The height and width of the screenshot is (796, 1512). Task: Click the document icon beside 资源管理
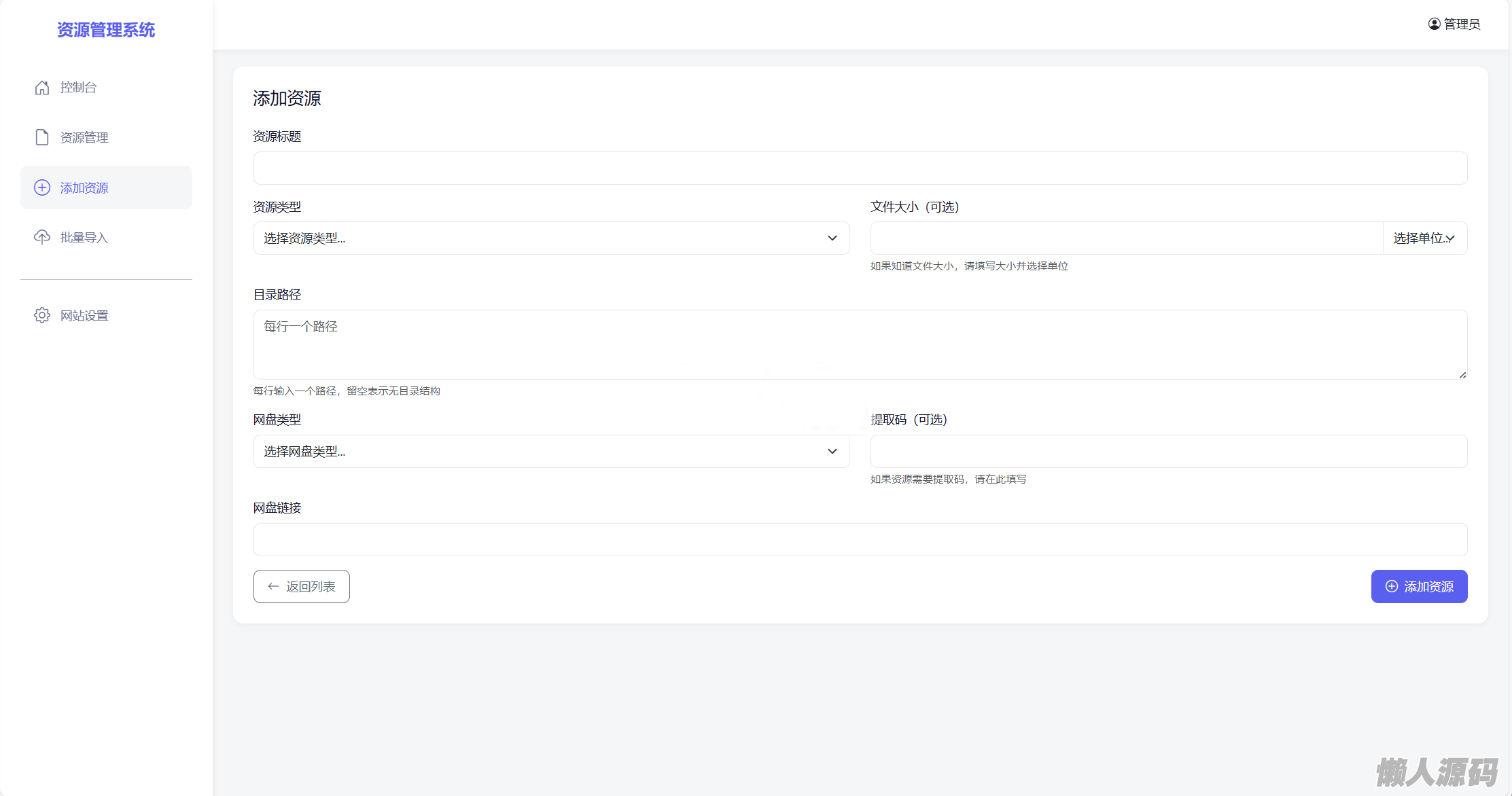click(42, 137)
